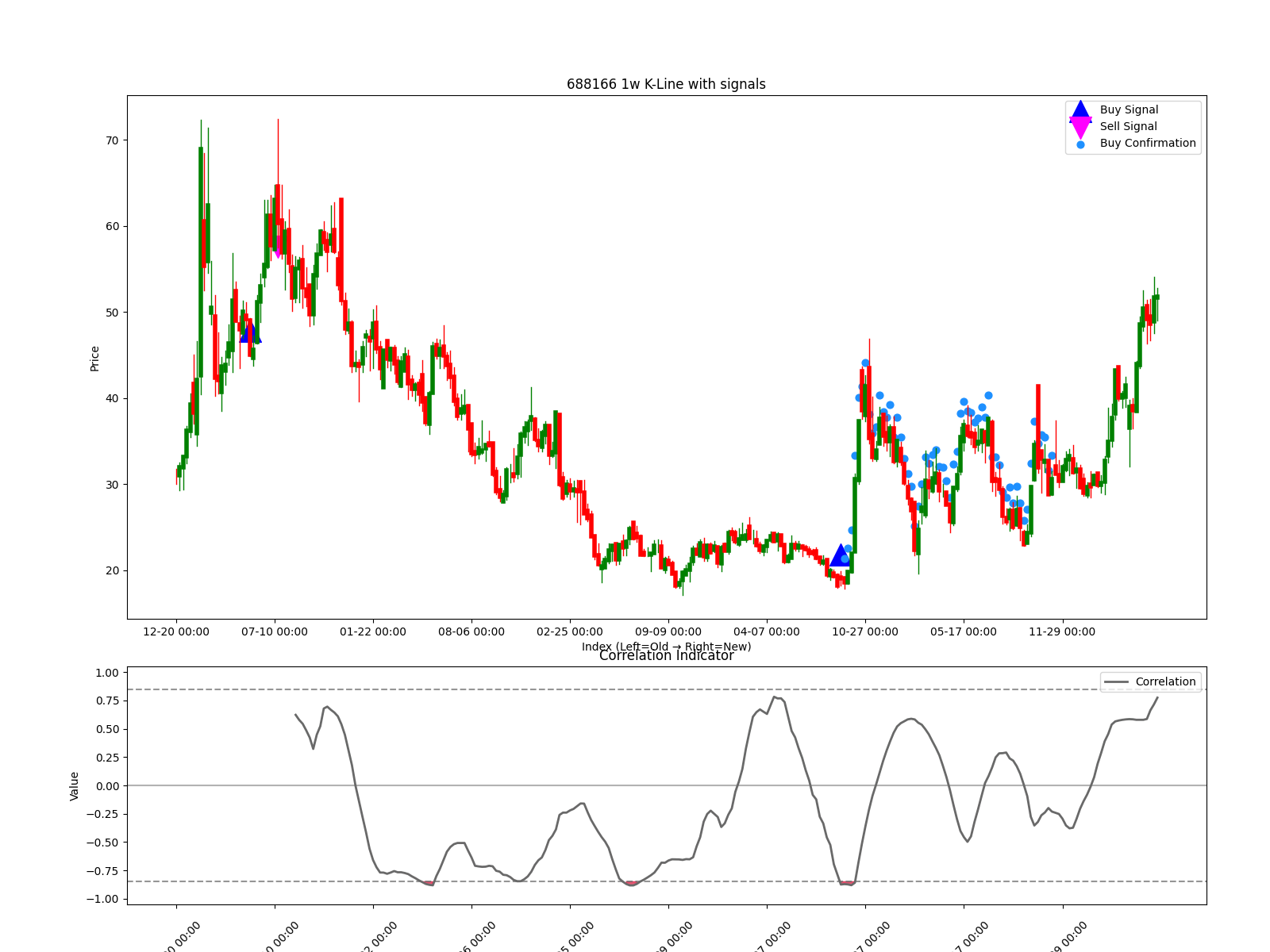Viewport: 1270px width, 952px height.
Task: Click the 'Value' y-axis label
Action: pyautogui.click(x=75, y=785)
